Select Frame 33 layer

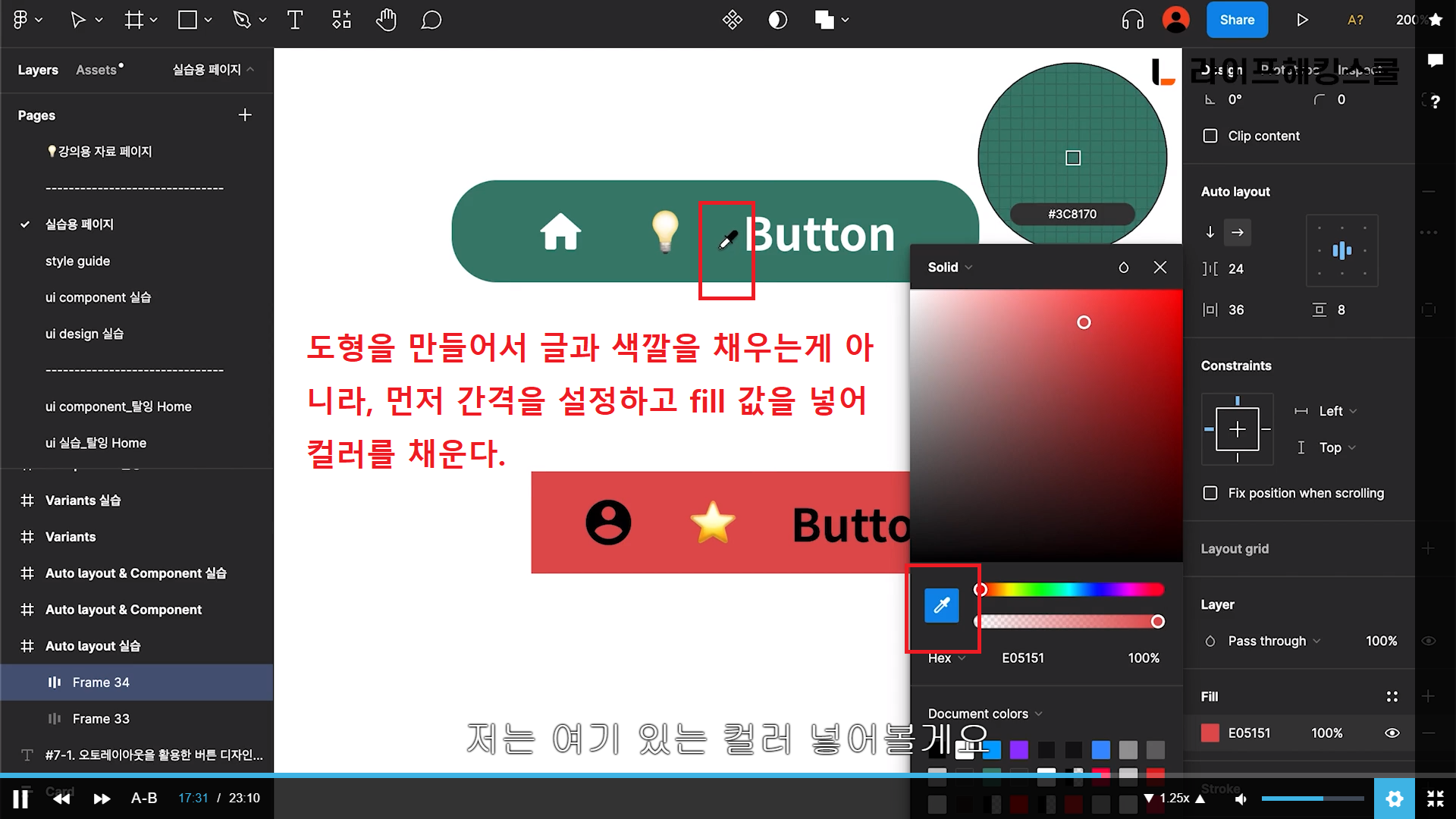tap(101, 718)
